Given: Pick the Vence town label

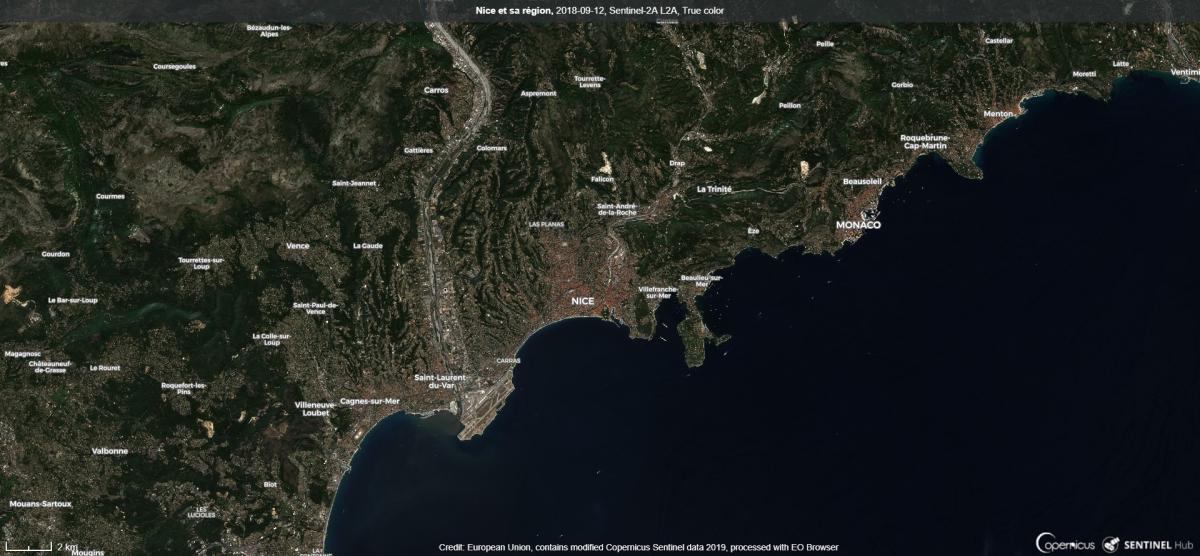Looking at the screenshot, I should (x=297, y=245).
